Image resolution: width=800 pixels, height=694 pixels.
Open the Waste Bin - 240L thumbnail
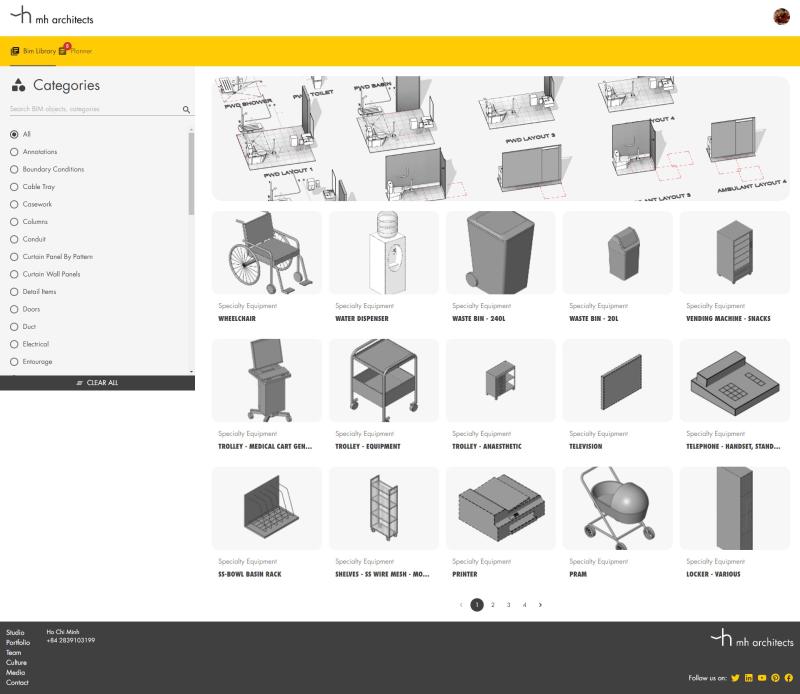coord(501,253)
